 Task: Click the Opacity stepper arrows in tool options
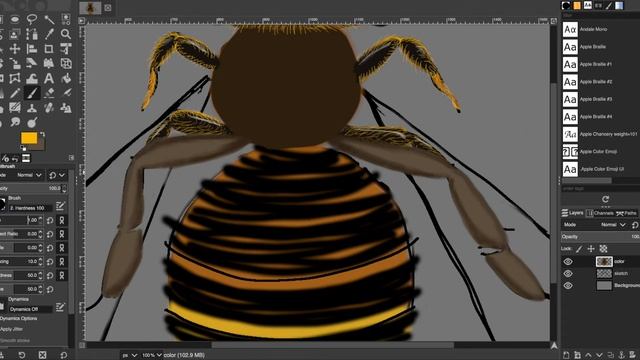point(64,189)
